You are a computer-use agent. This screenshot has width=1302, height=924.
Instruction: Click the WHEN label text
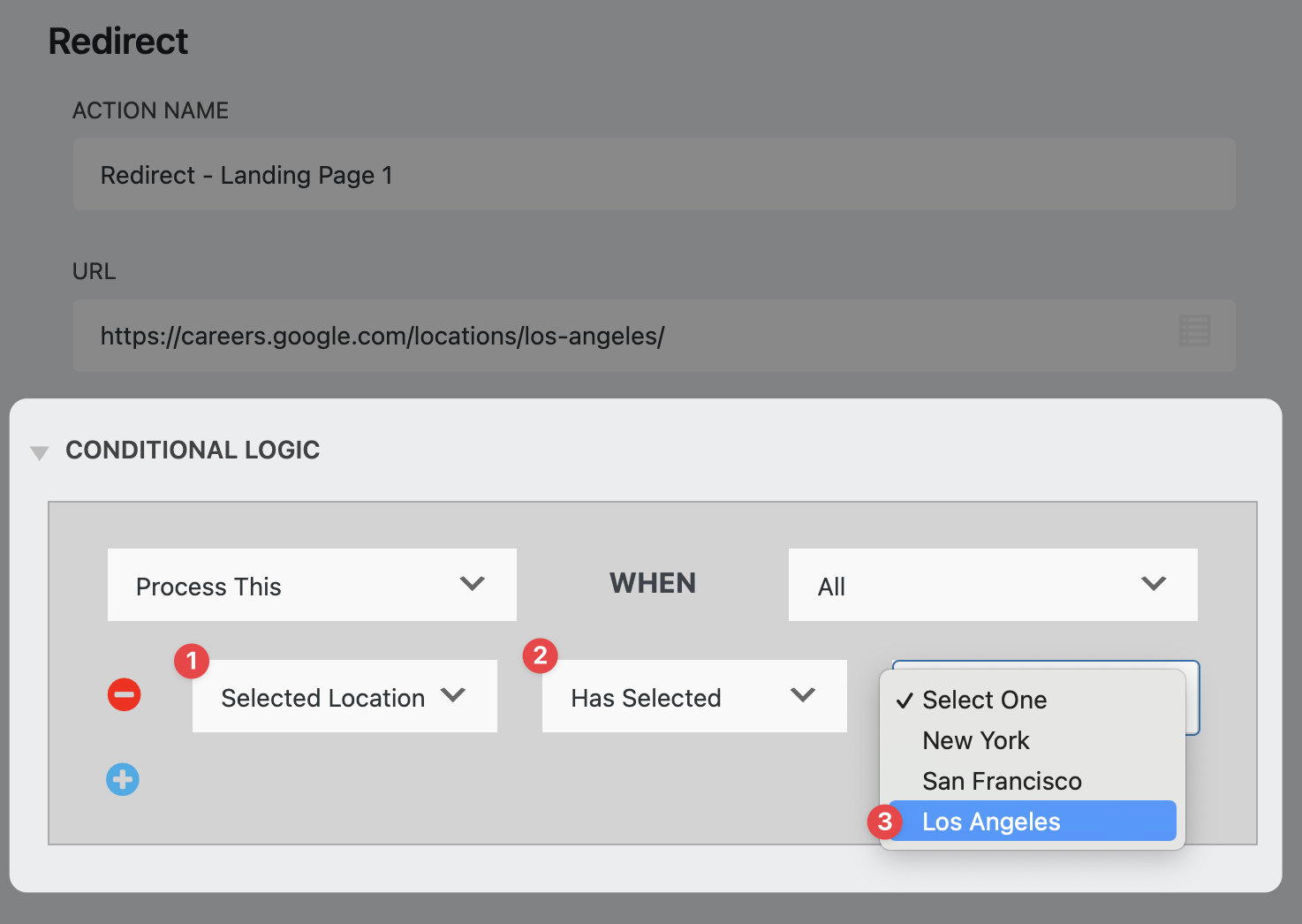(x=653, y=583)
